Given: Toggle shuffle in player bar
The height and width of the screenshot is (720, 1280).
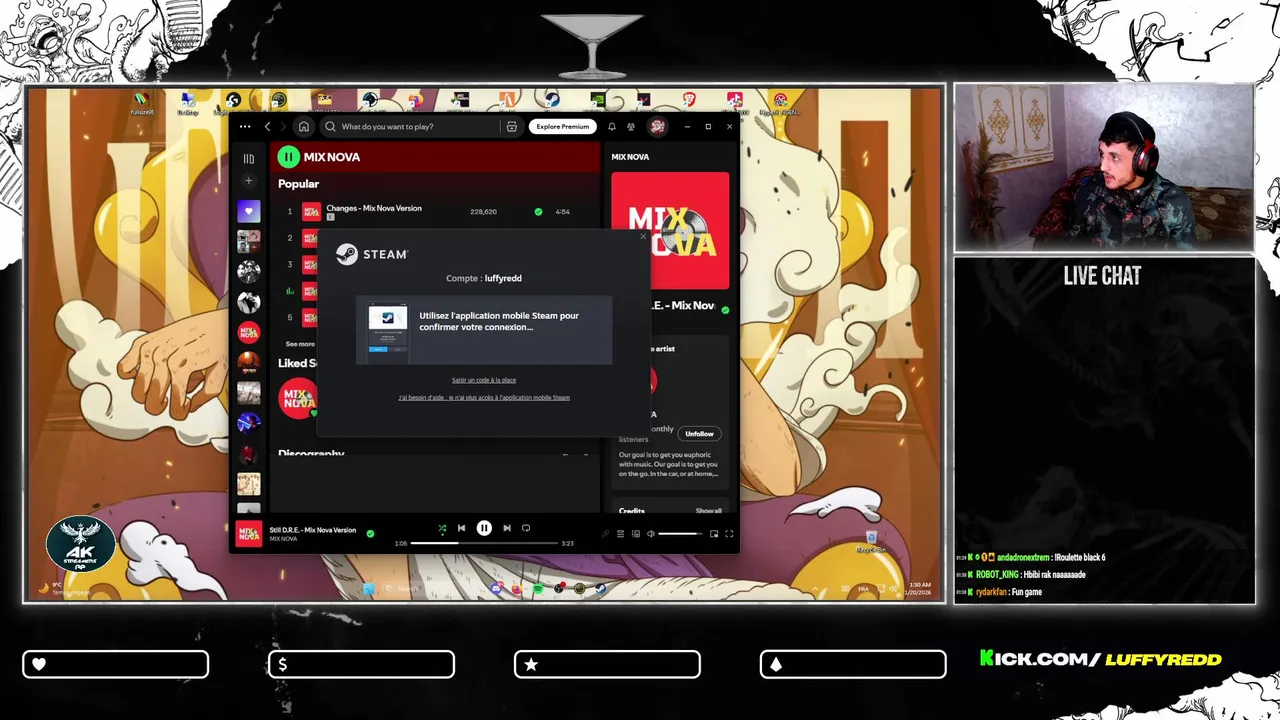Looking at the screenshot, I should point(442,528).
